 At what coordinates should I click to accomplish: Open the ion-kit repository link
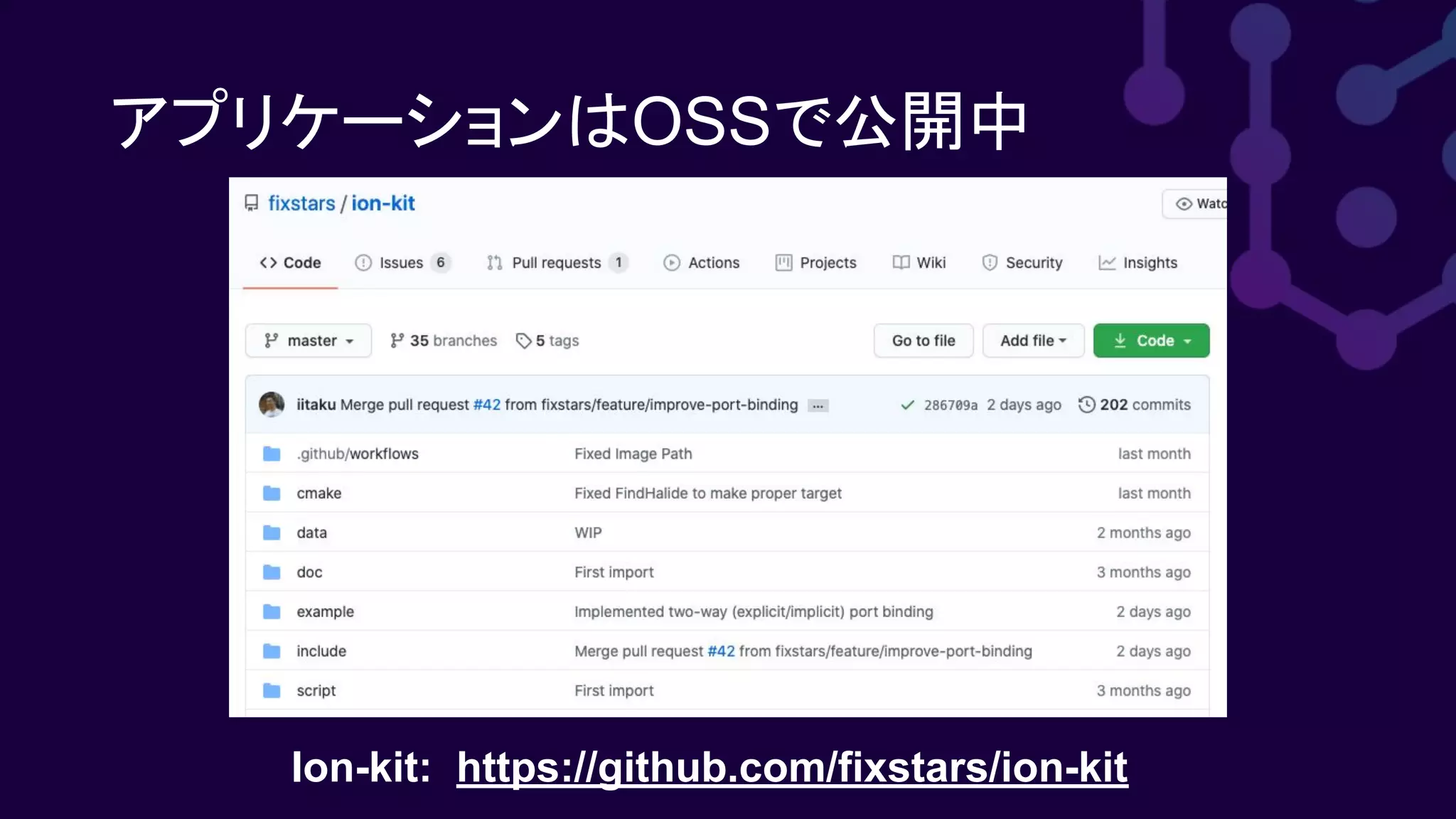point(382,203)
